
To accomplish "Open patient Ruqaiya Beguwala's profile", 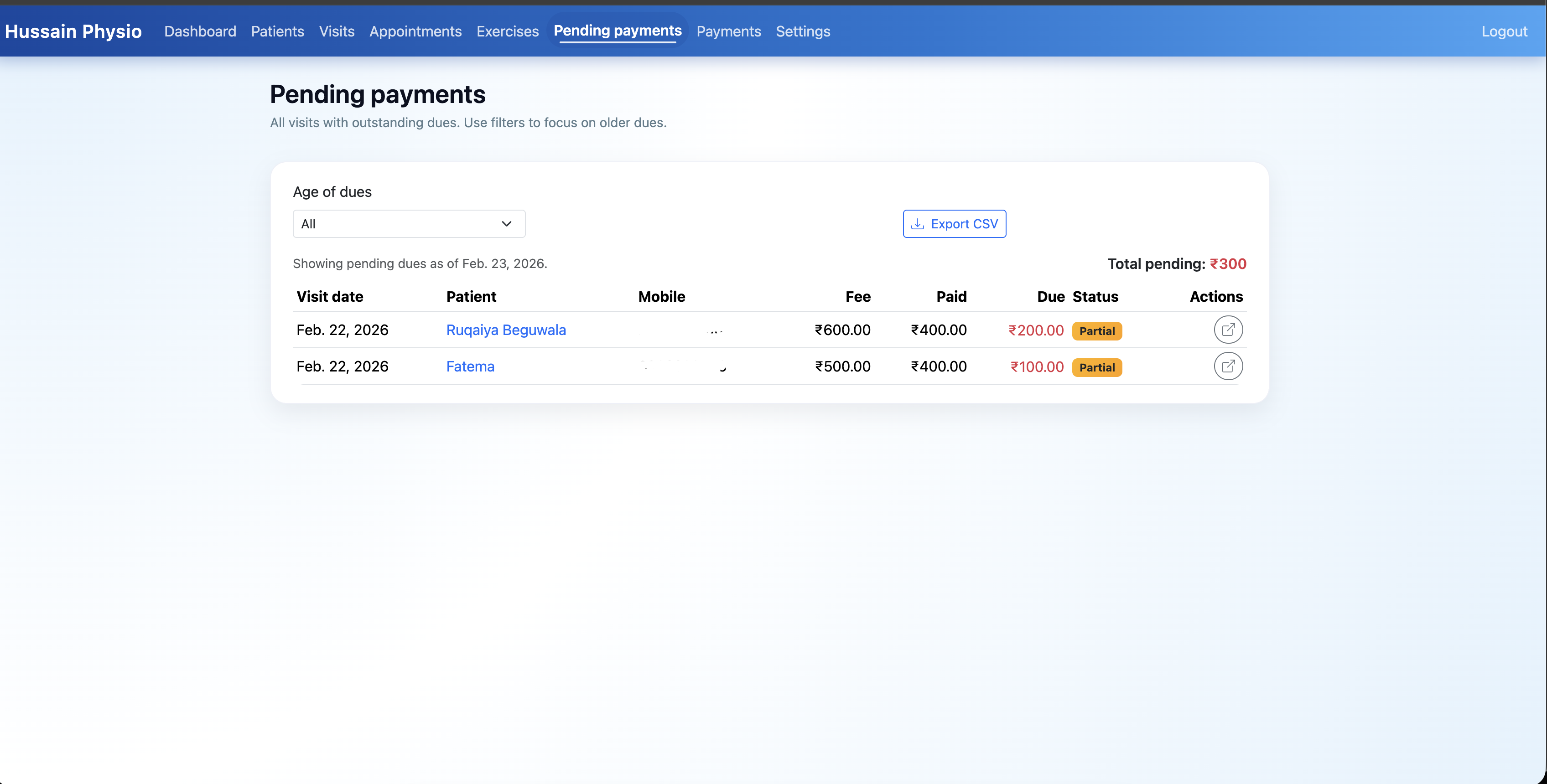I will coord(506,330).
